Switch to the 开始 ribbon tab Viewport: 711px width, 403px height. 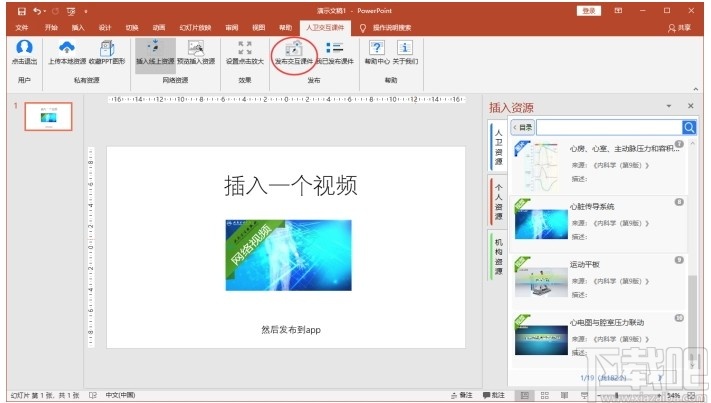click(x=51, y=28)
